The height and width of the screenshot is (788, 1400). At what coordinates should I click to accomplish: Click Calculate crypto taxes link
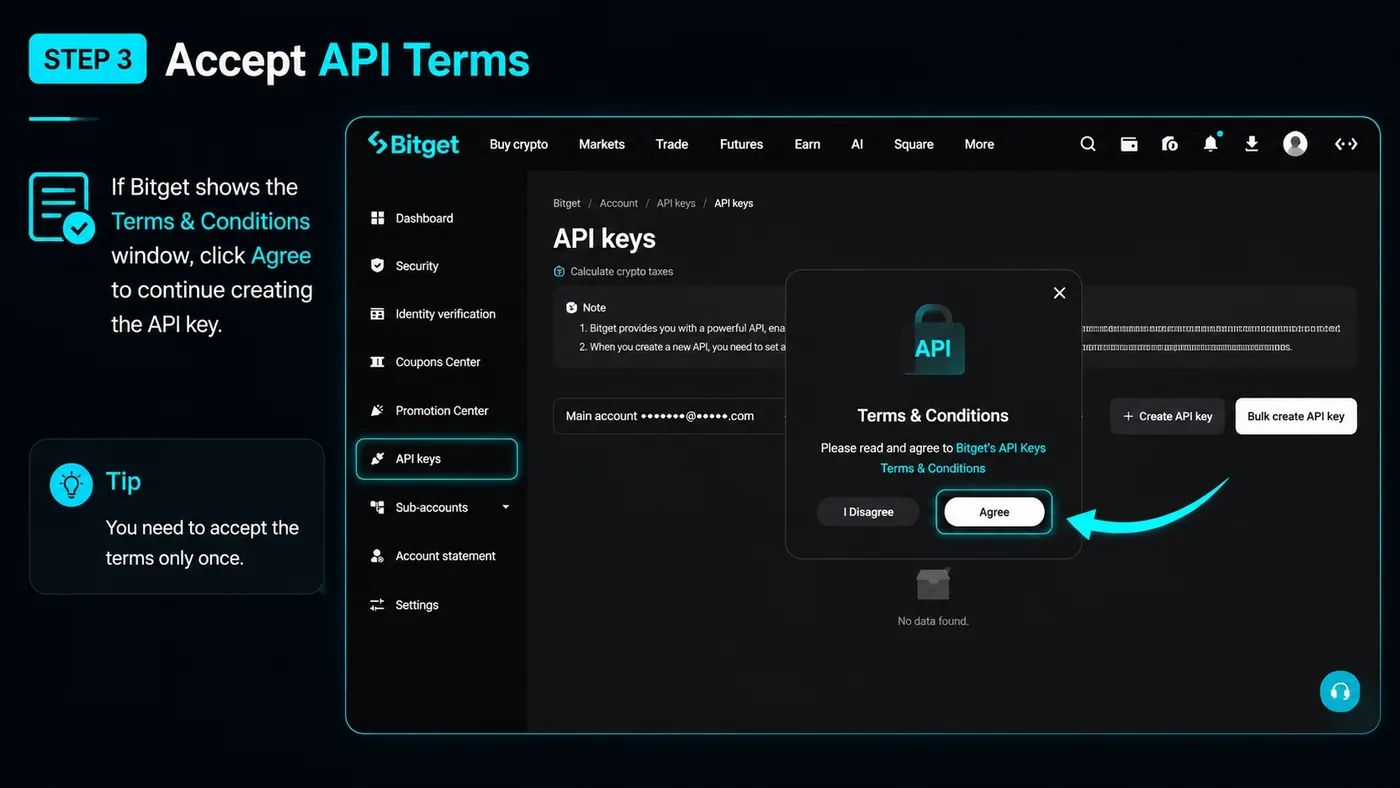622,272
